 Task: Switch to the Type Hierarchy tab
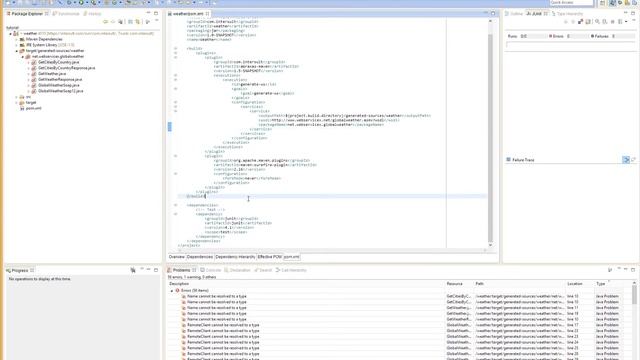[x=567, y=14]
